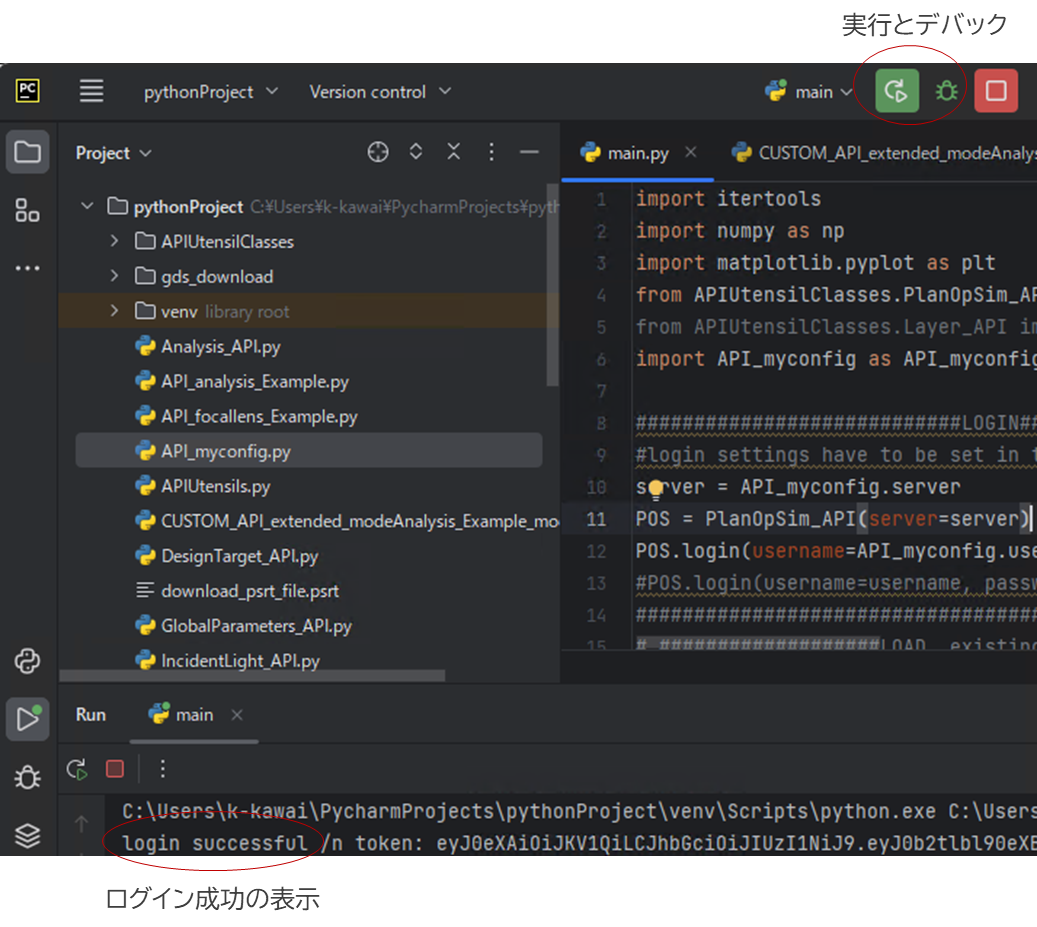
Task: Place cursor on line 11 POS assignment
Action: (x=832, y=519)
